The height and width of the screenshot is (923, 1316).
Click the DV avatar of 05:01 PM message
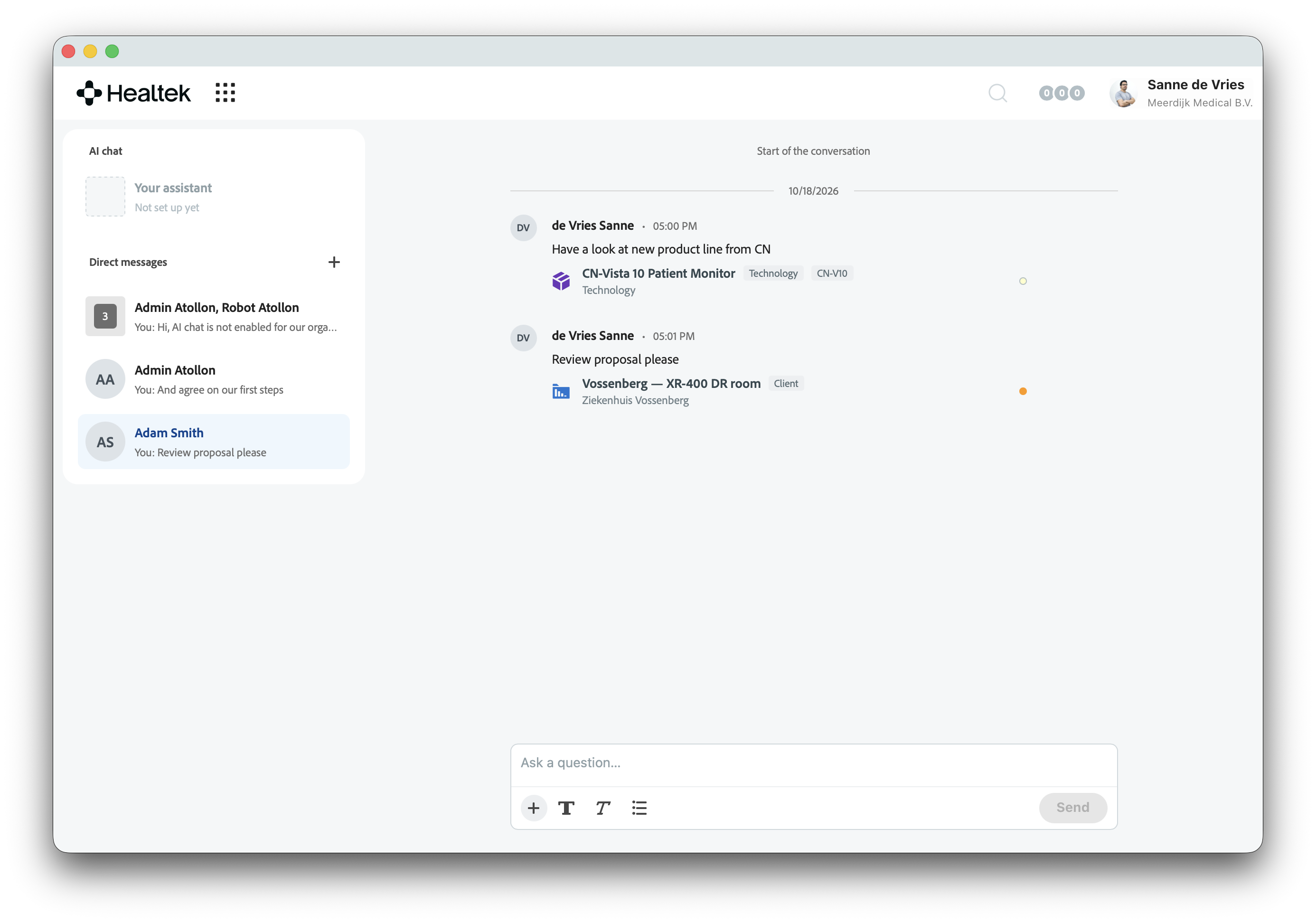523,338
